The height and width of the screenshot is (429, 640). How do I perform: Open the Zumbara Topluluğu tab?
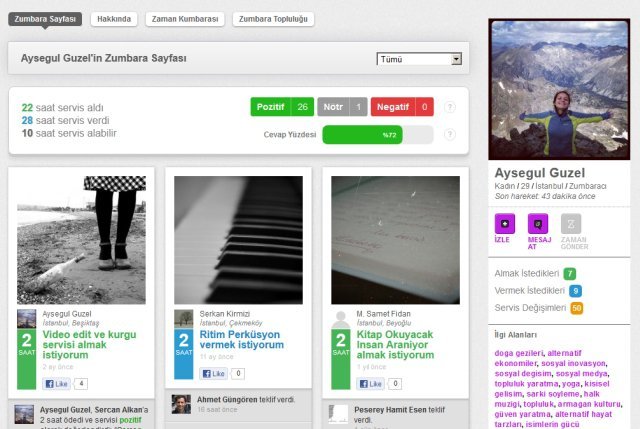(274, 19)
